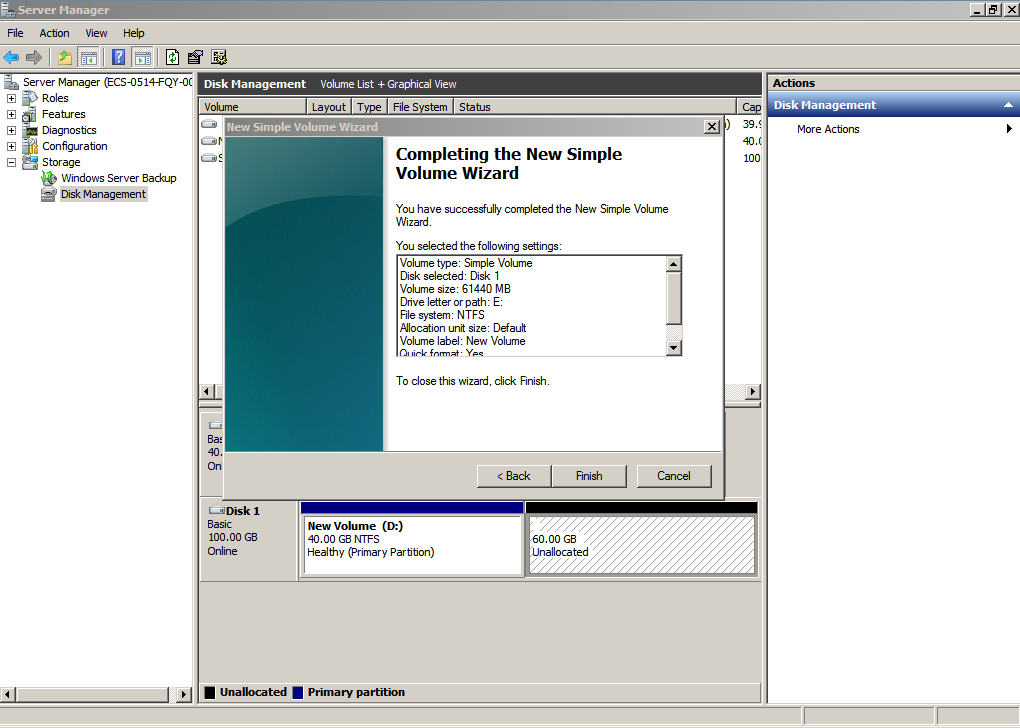Click More Actions in Actions pane

click(828, 129)
